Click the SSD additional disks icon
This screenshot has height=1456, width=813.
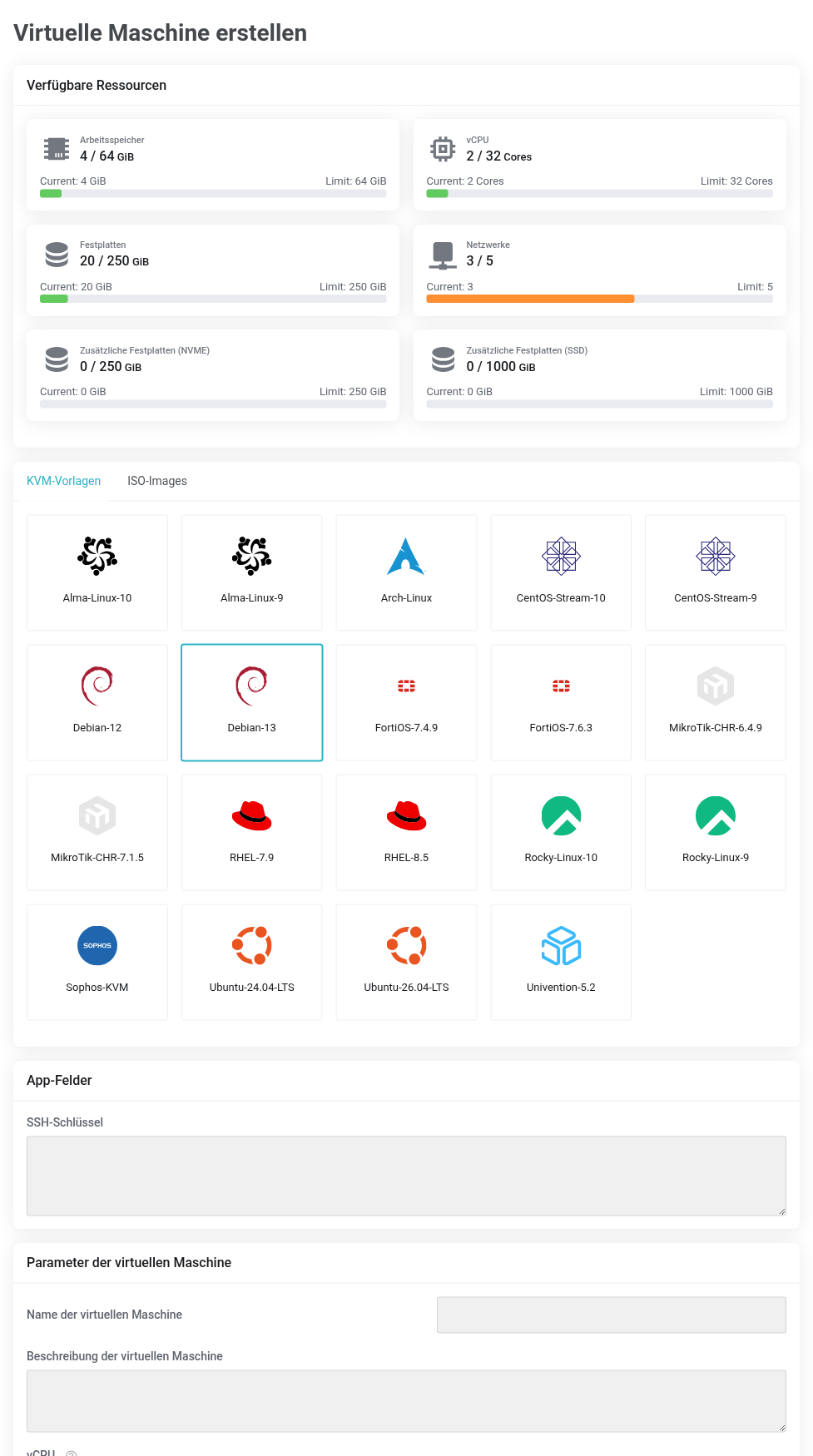point(443,359)
